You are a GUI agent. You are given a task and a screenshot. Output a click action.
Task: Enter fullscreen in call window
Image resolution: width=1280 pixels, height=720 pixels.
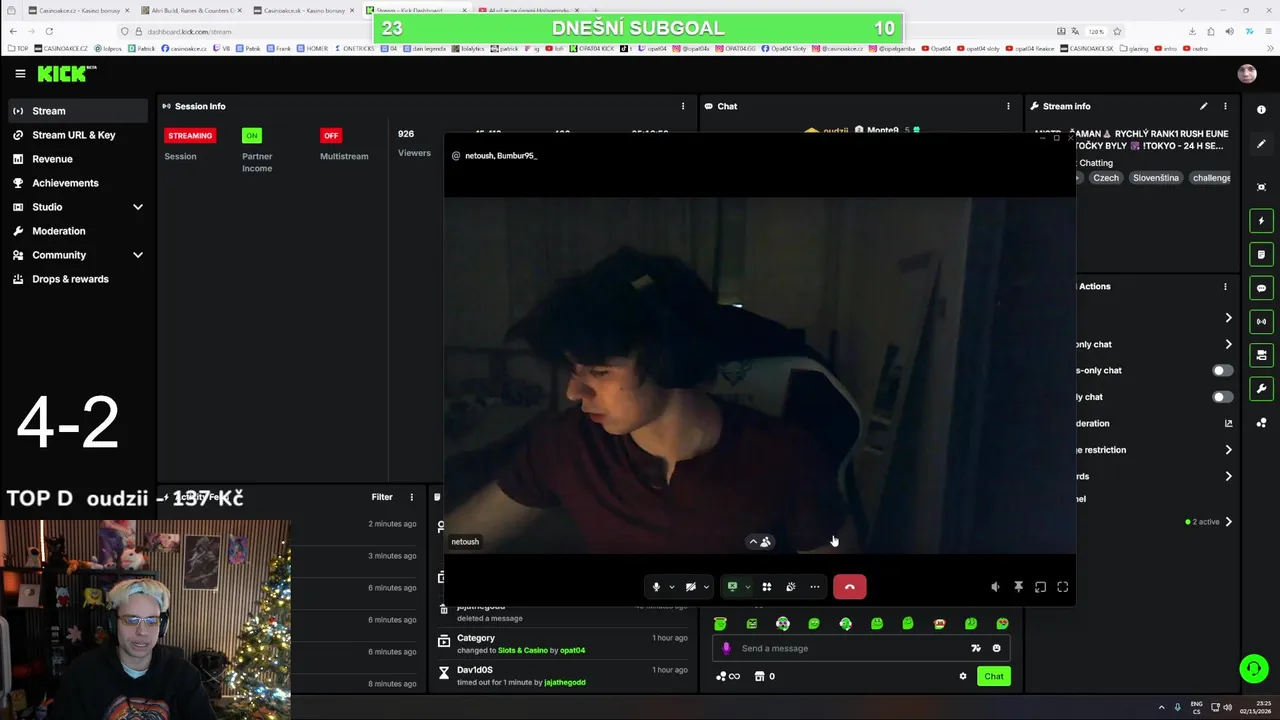point(1063,587)
